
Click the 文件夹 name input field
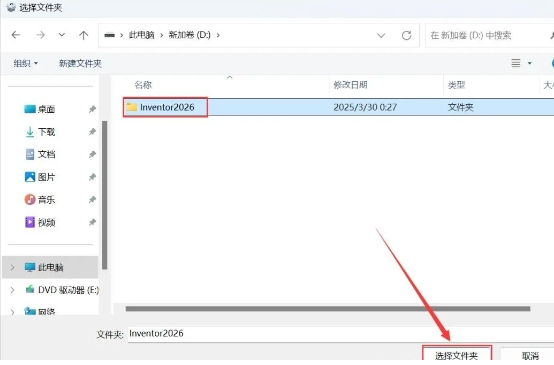click(341, 334)
